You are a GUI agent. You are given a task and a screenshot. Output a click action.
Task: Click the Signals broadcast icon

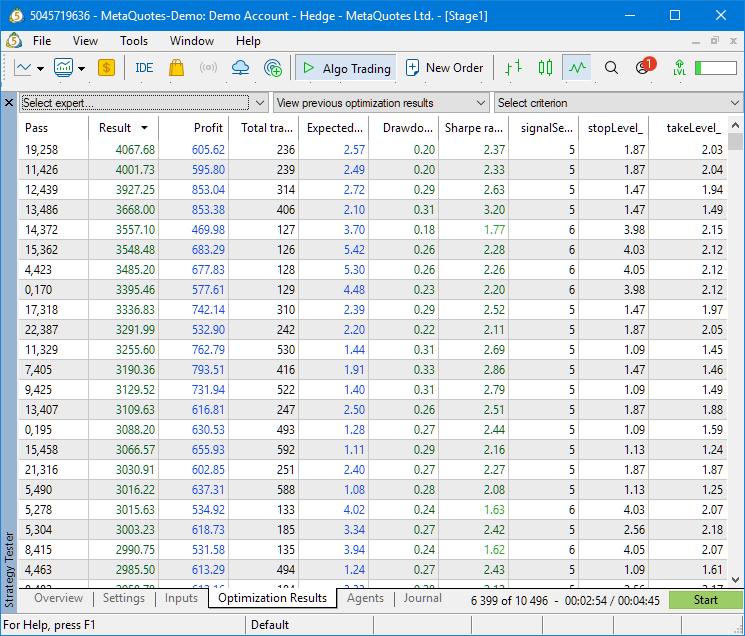click(x=208, y=68)
